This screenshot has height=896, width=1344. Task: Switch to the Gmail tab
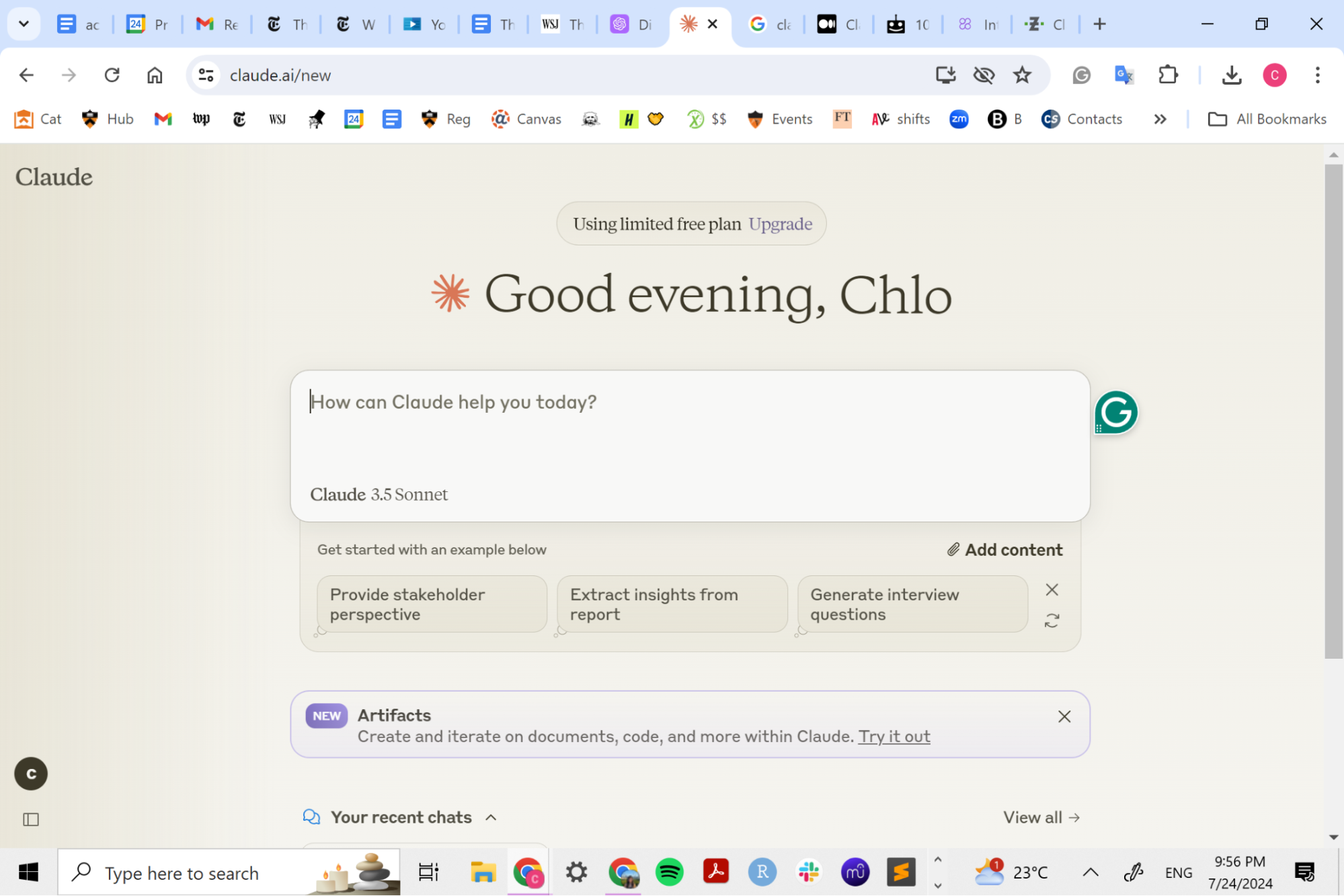click(216, 24)
